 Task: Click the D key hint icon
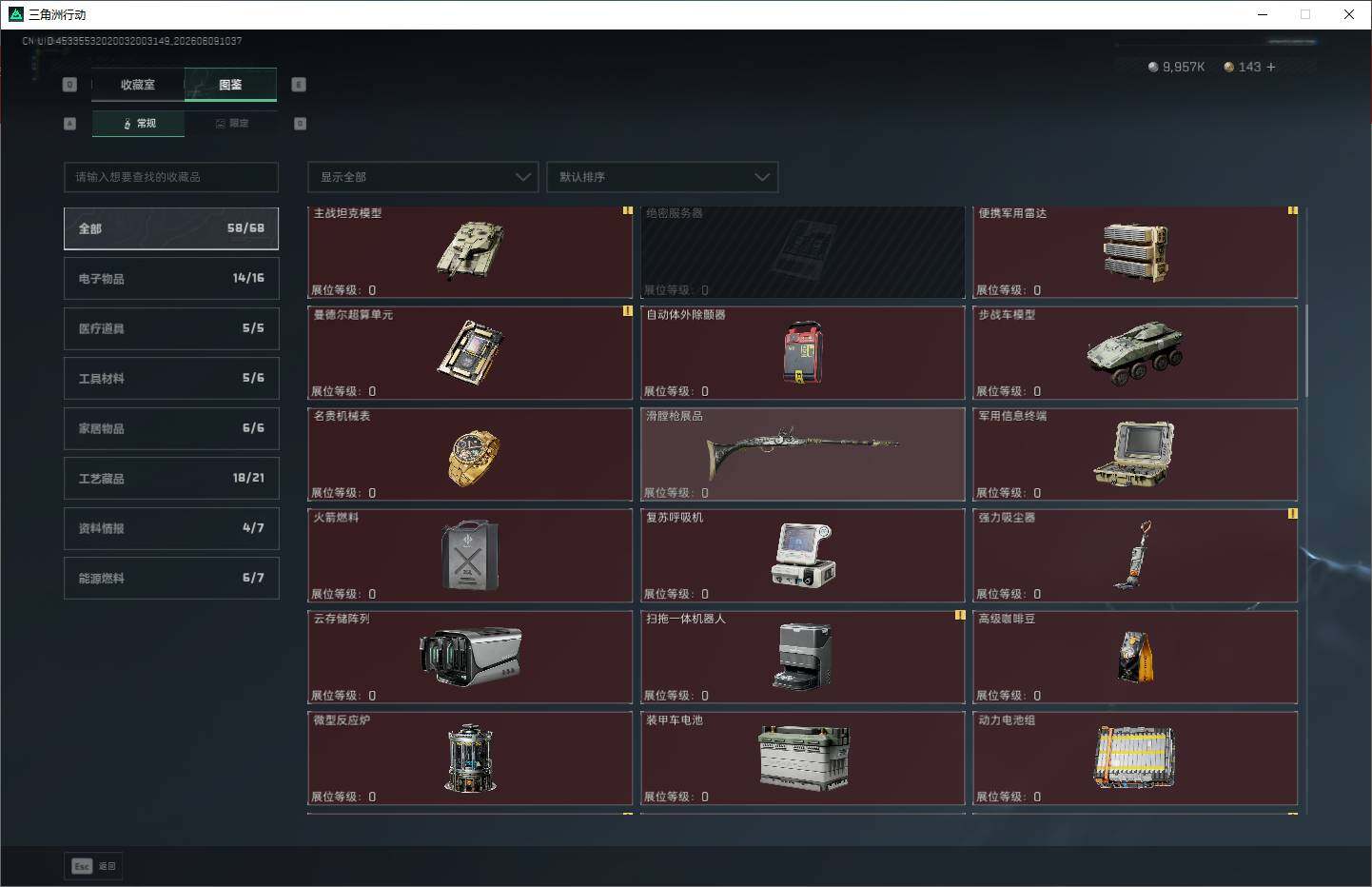click(301, 124)
